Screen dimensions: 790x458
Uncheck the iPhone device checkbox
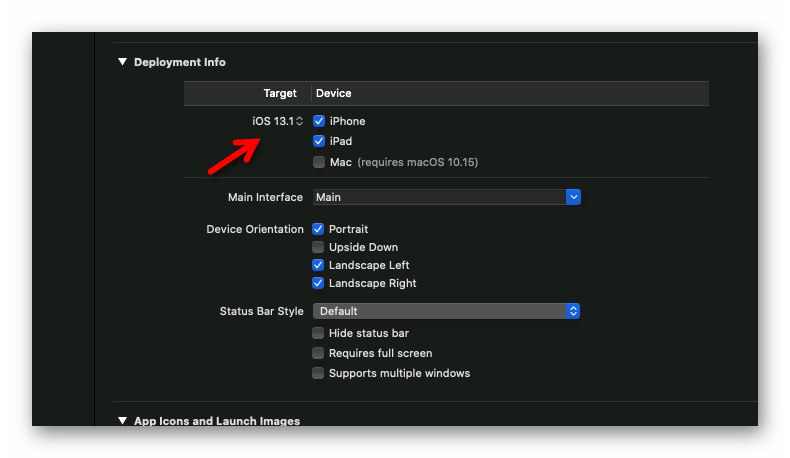[x=319, y=121]
